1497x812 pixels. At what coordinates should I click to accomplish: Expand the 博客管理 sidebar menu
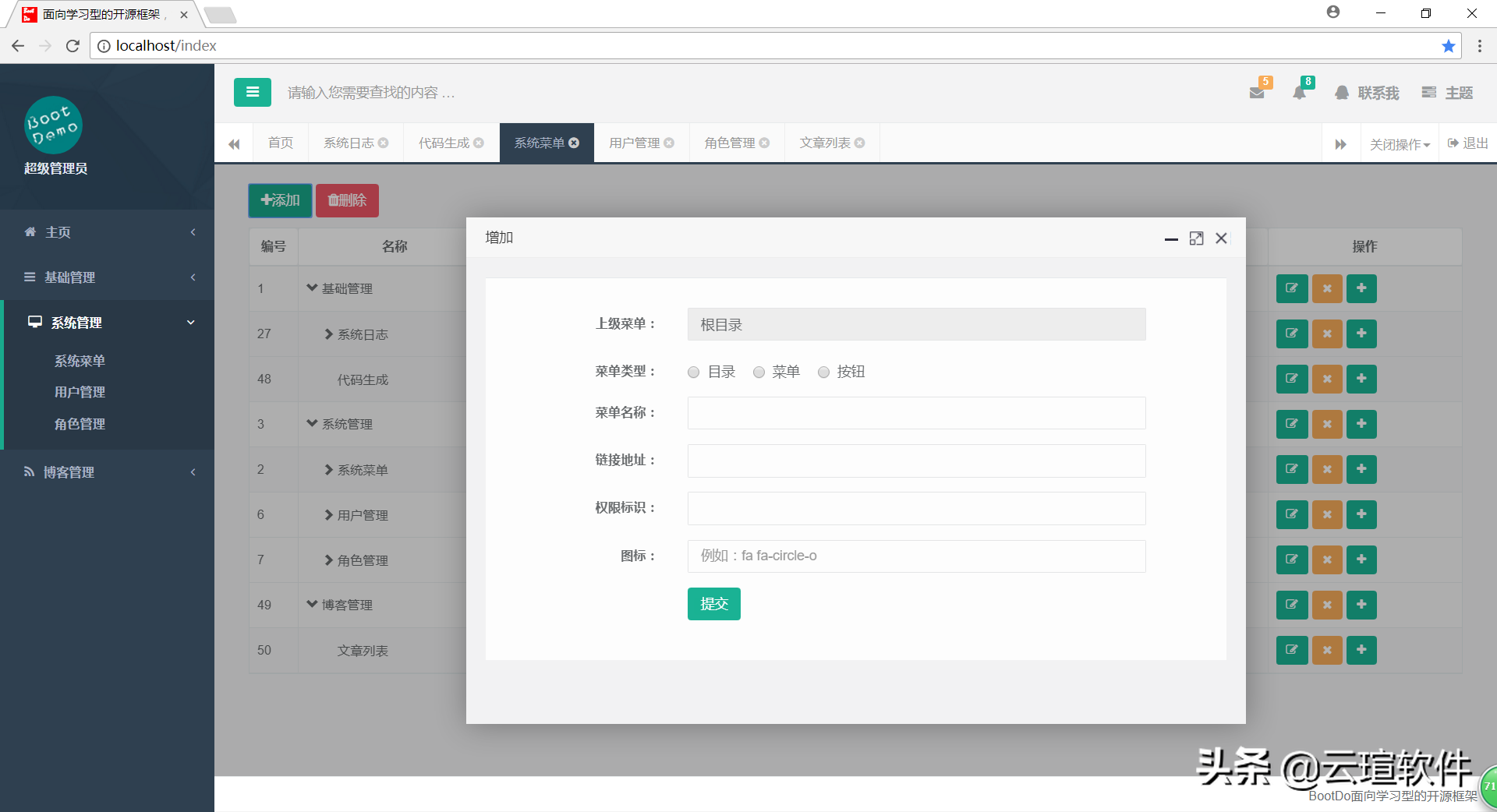107,472
